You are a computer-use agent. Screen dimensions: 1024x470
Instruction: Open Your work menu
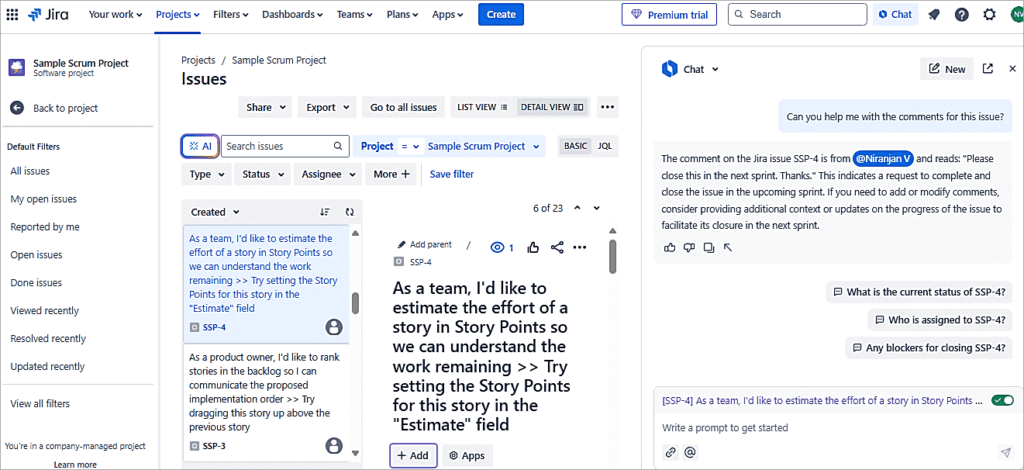pos(115,14)
